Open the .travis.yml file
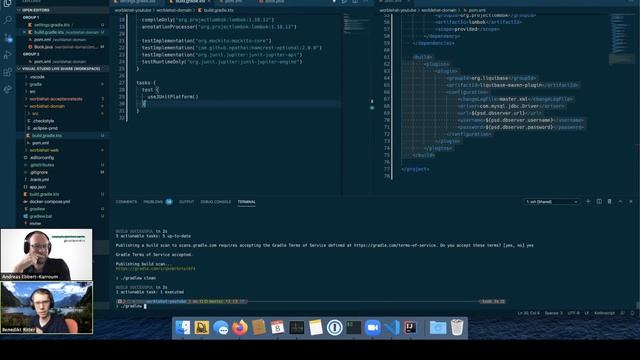The height and width of the screenshot is (360, 640). point(40,180)
